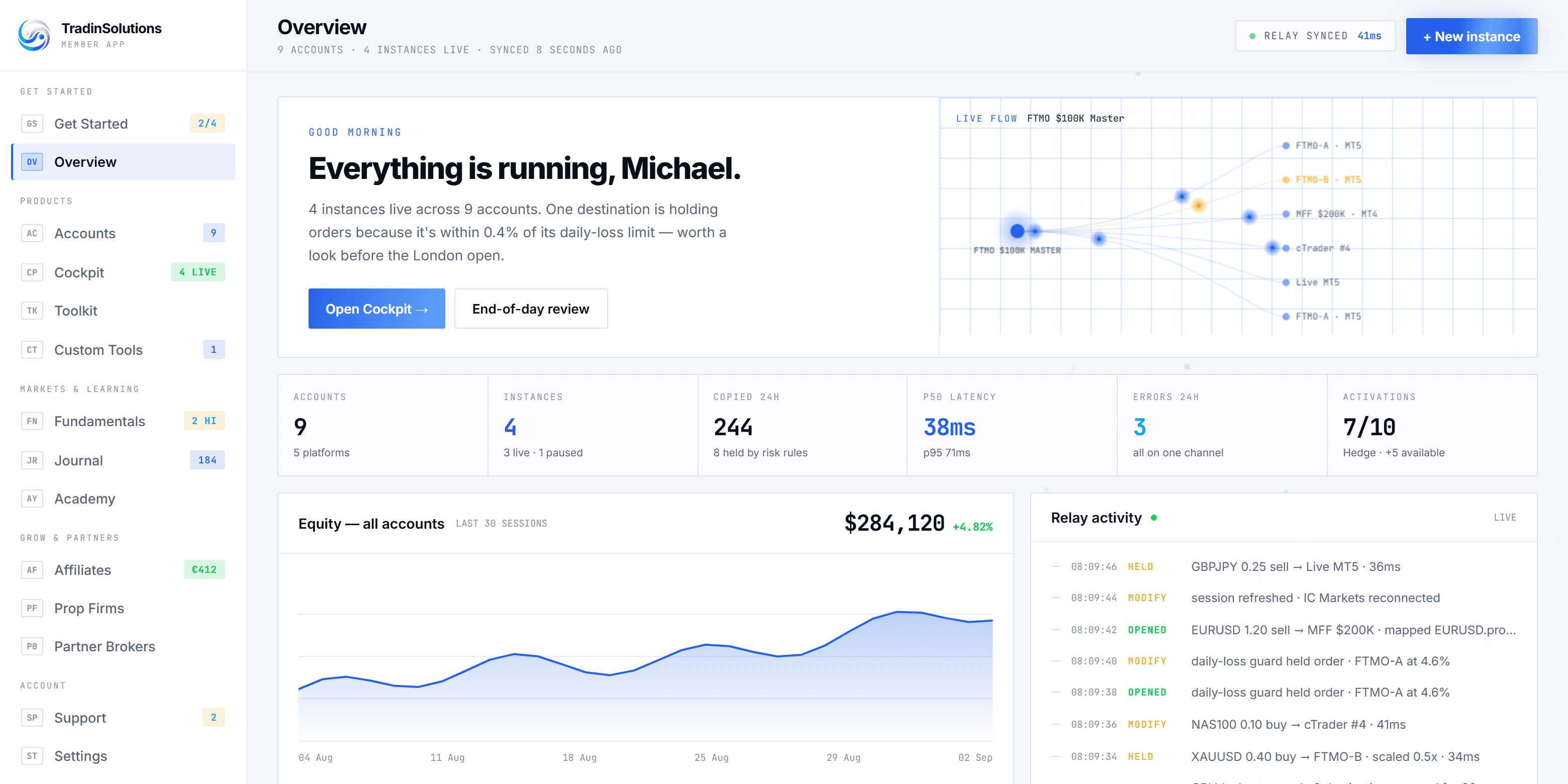
Task: Navigate to Toolkit
Action: 123,311
